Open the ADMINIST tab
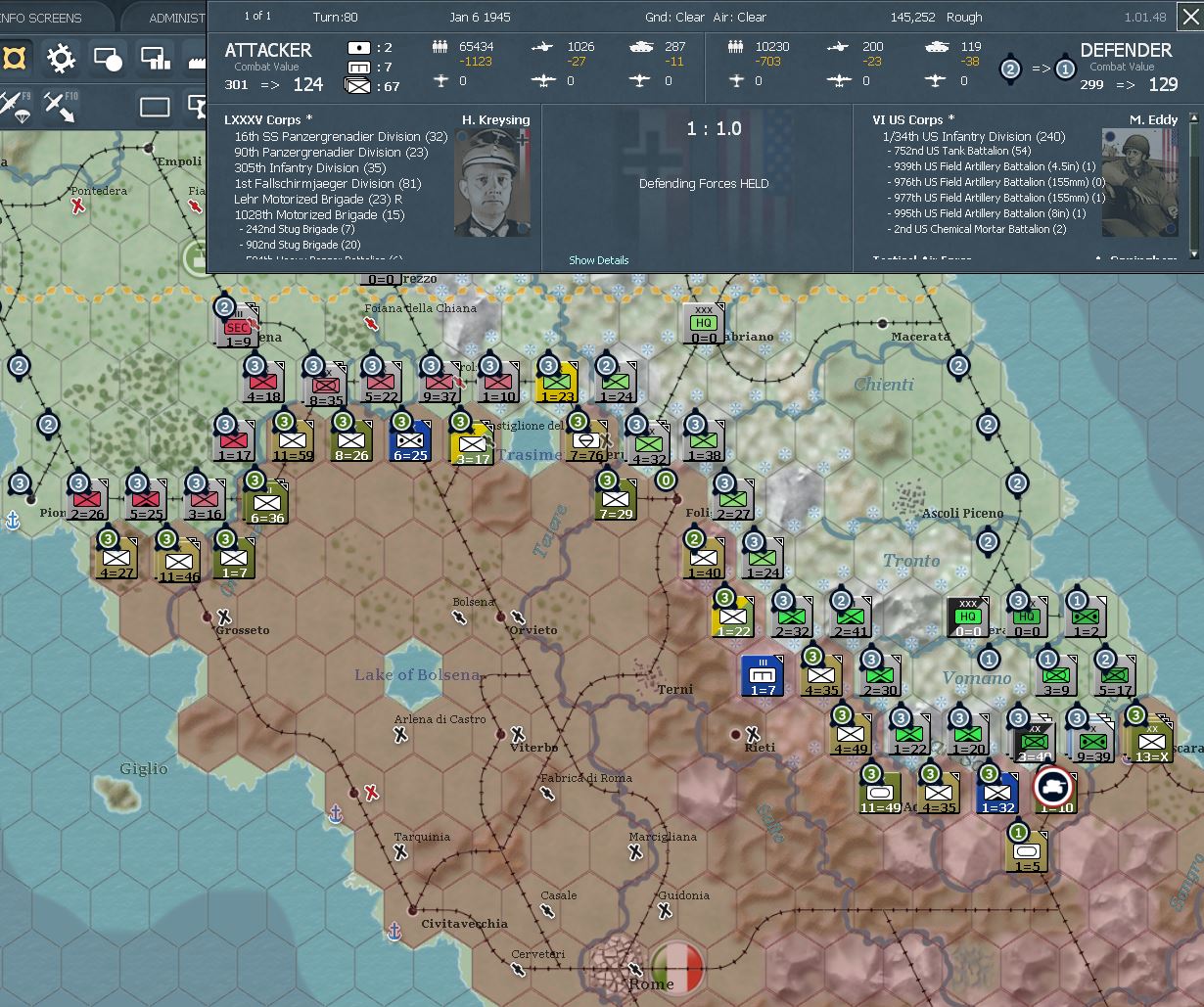The height and width of the screenshot is (1007, 1204). (x=176, y=18)
